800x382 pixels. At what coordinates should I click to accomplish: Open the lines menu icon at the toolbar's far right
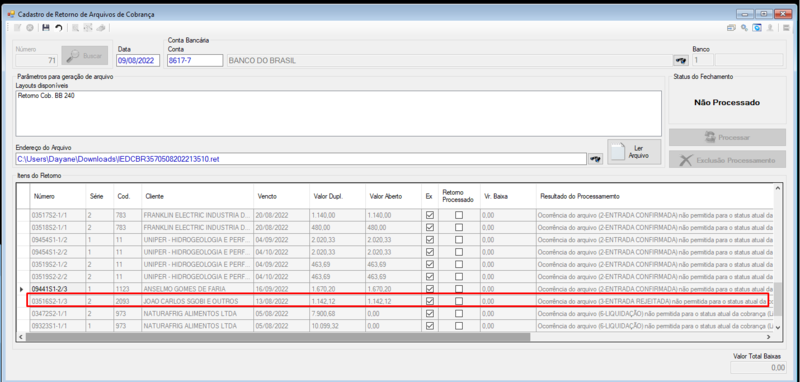787,28
